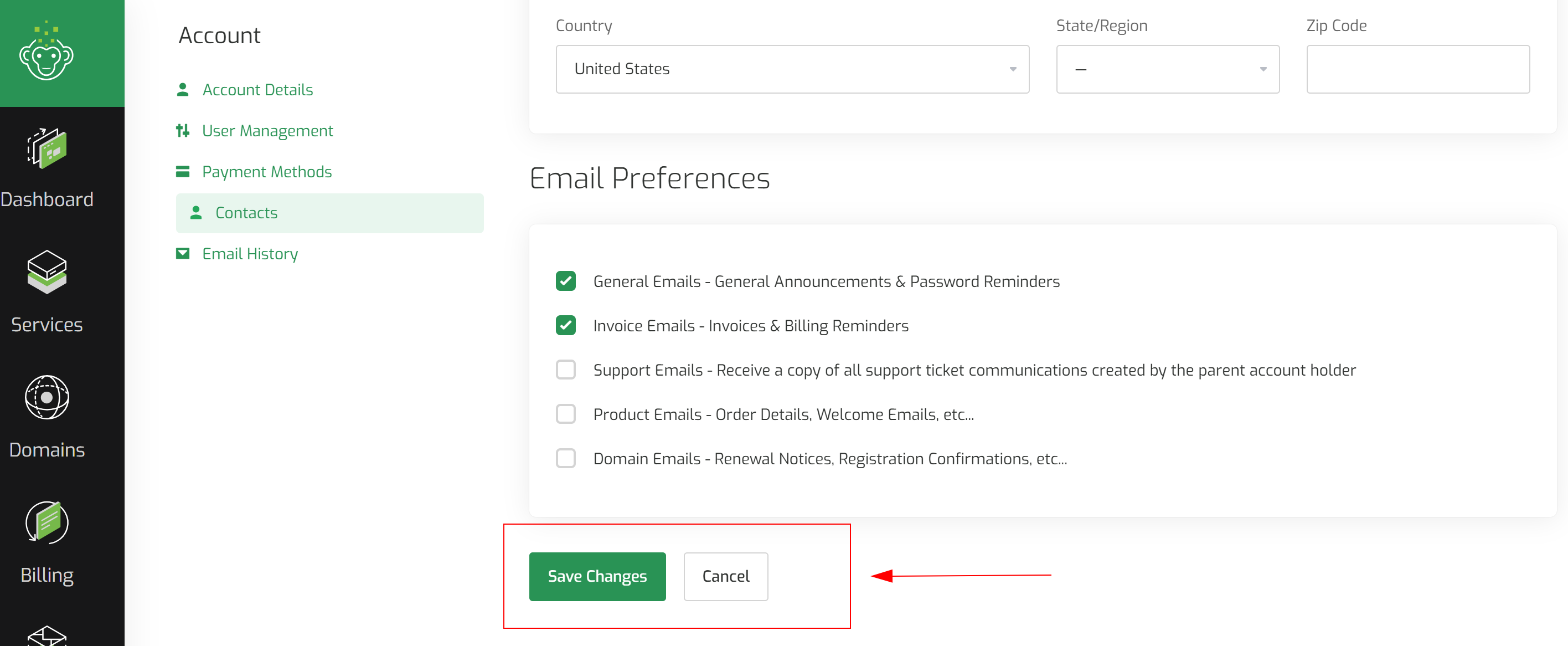1568x646 pixels.
Task: Open the Dashboard label in sidebar
Action: pyautogui.click(x=47, y=199)
